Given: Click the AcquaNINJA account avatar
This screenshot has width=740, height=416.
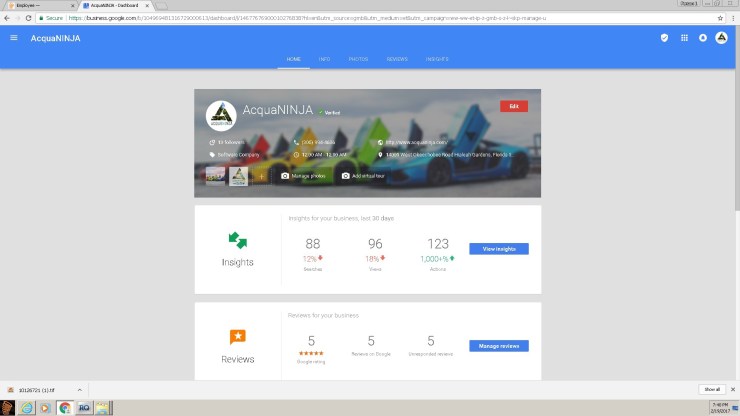Looking at the screenshot, I should [x=722, y=38].
